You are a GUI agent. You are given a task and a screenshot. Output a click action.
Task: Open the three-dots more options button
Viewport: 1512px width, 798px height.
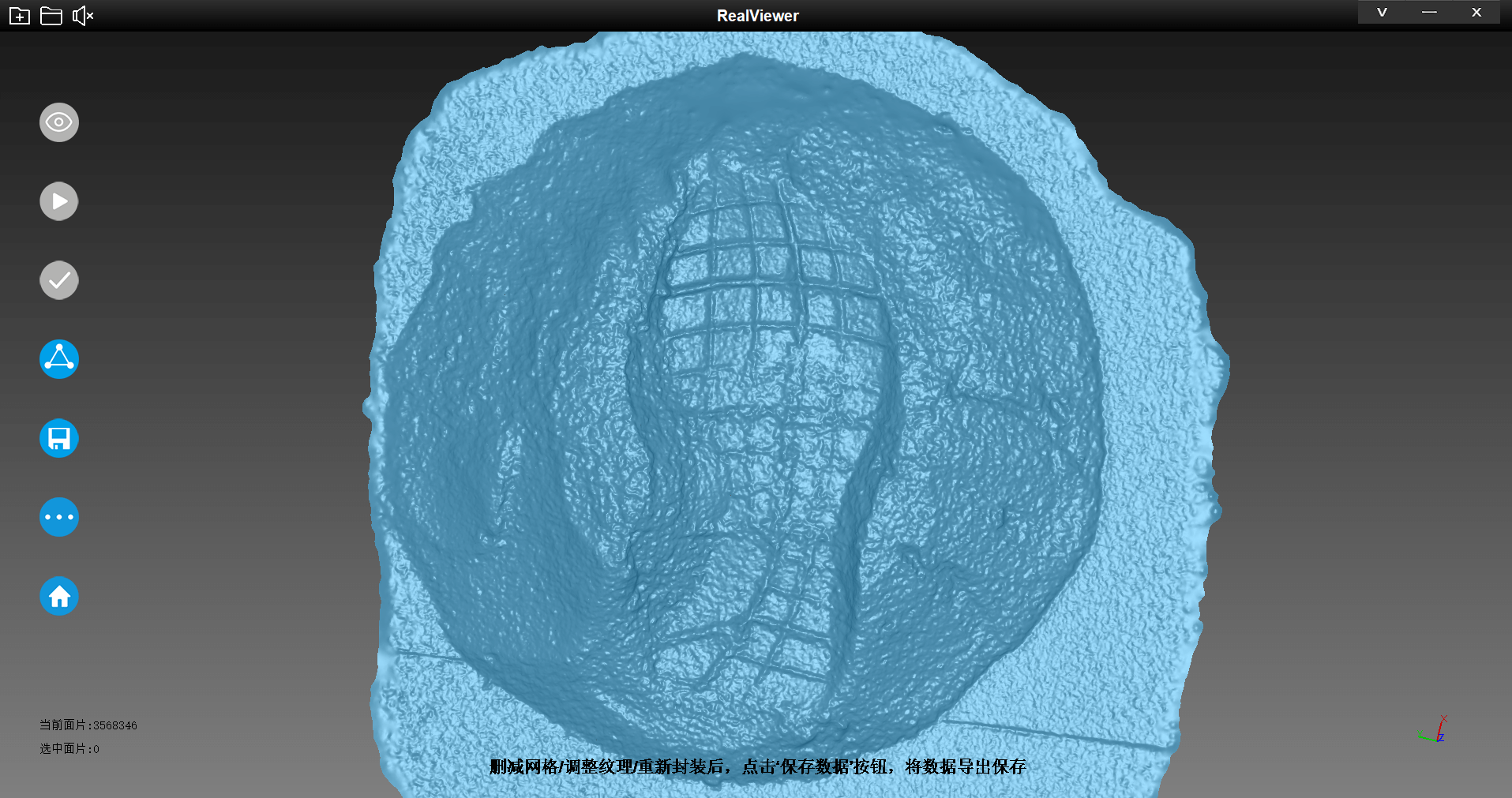[x=59, y=517]
